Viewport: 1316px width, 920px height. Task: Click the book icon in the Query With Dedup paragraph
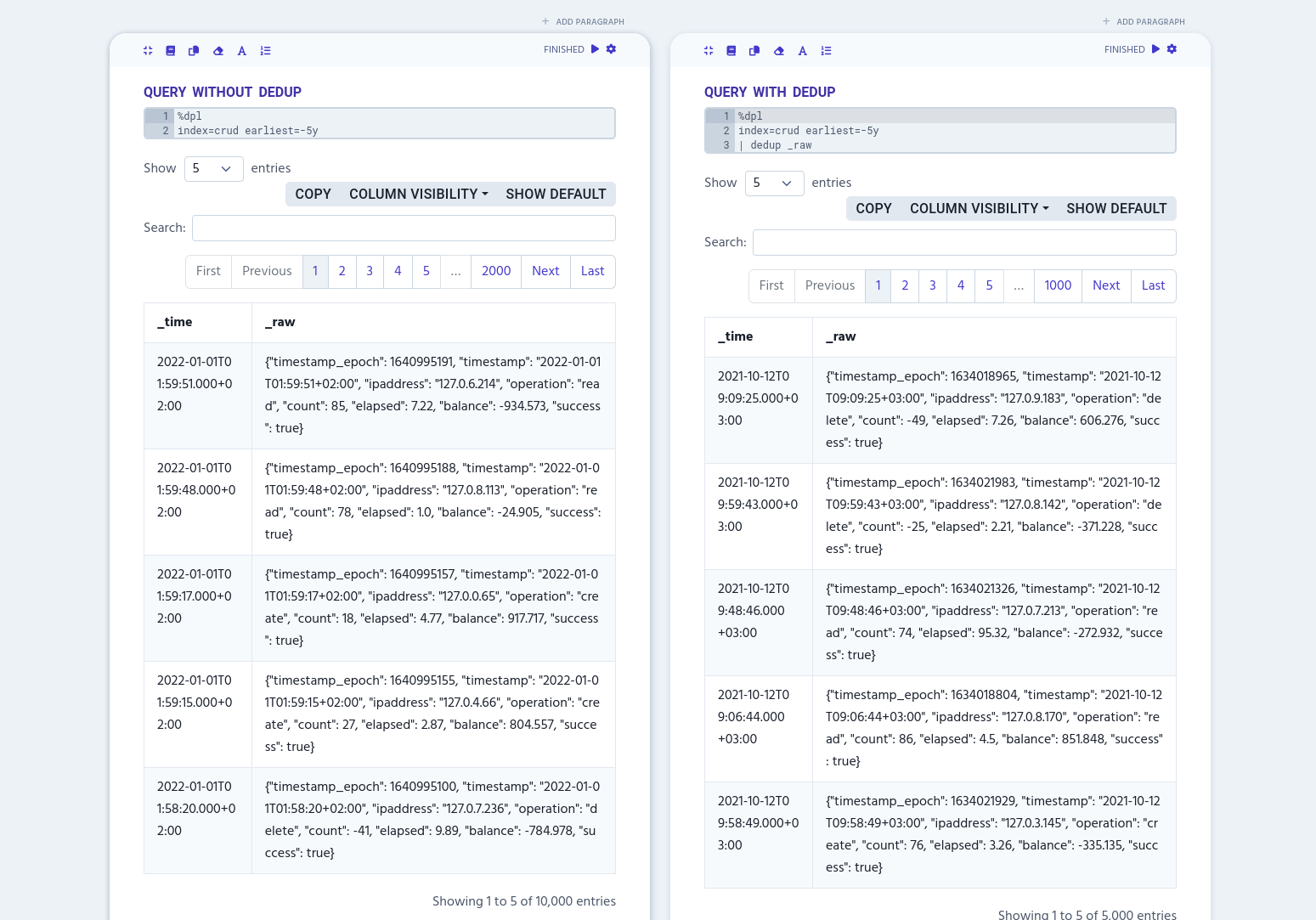click(731, 51)
